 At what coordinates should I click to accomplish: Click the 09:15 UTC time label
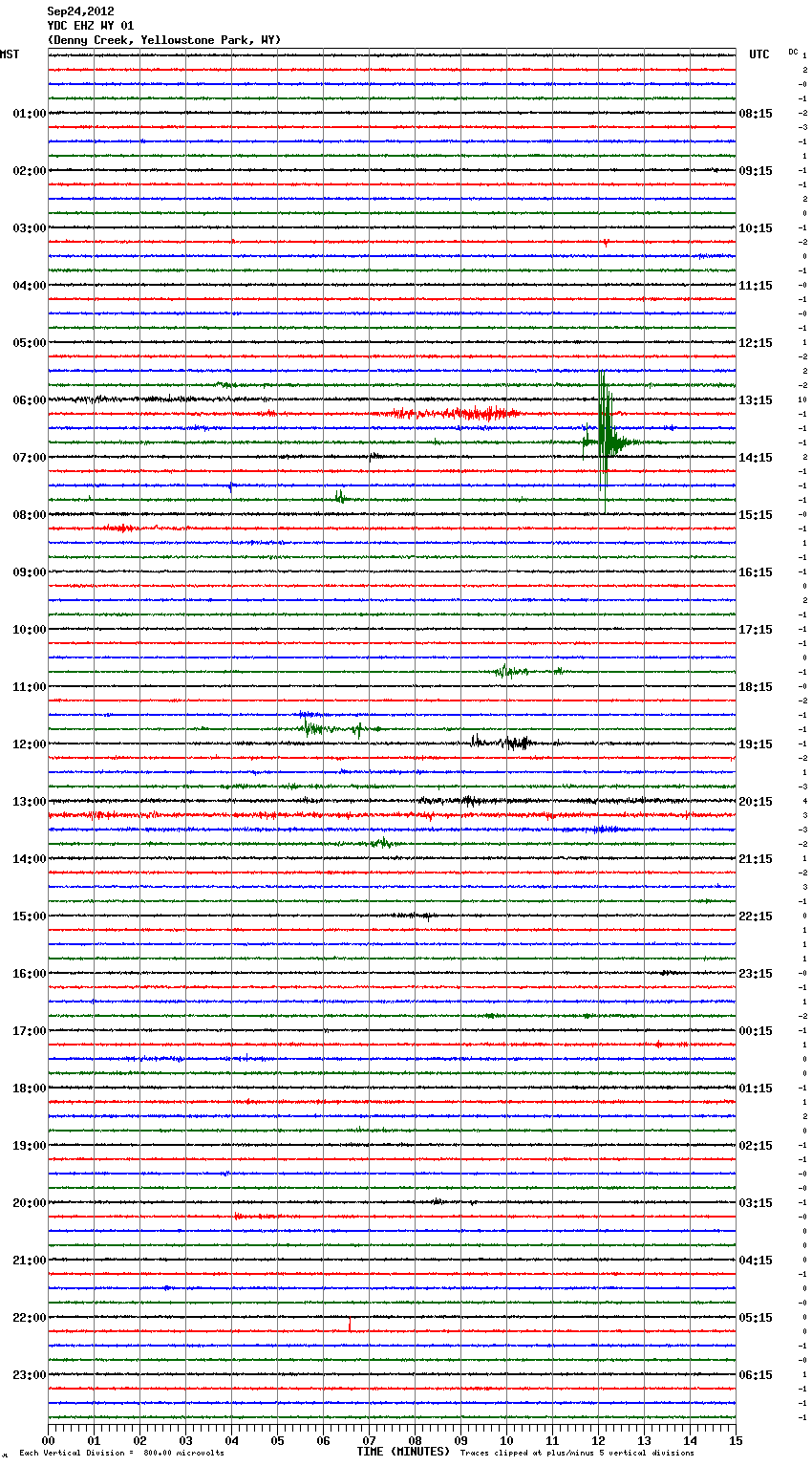[x=756, y=171]
